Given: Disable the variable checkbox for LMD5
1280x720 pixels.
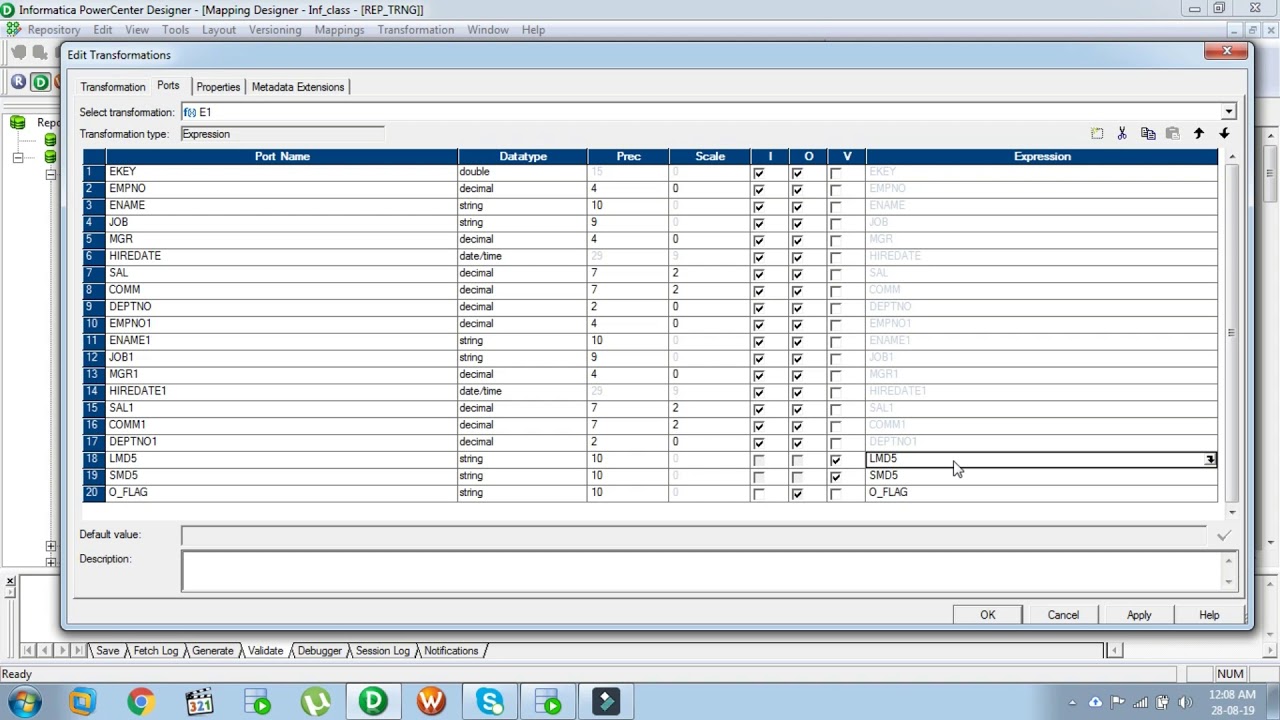Looking at the screenshot, I should [x=836, y=460].
